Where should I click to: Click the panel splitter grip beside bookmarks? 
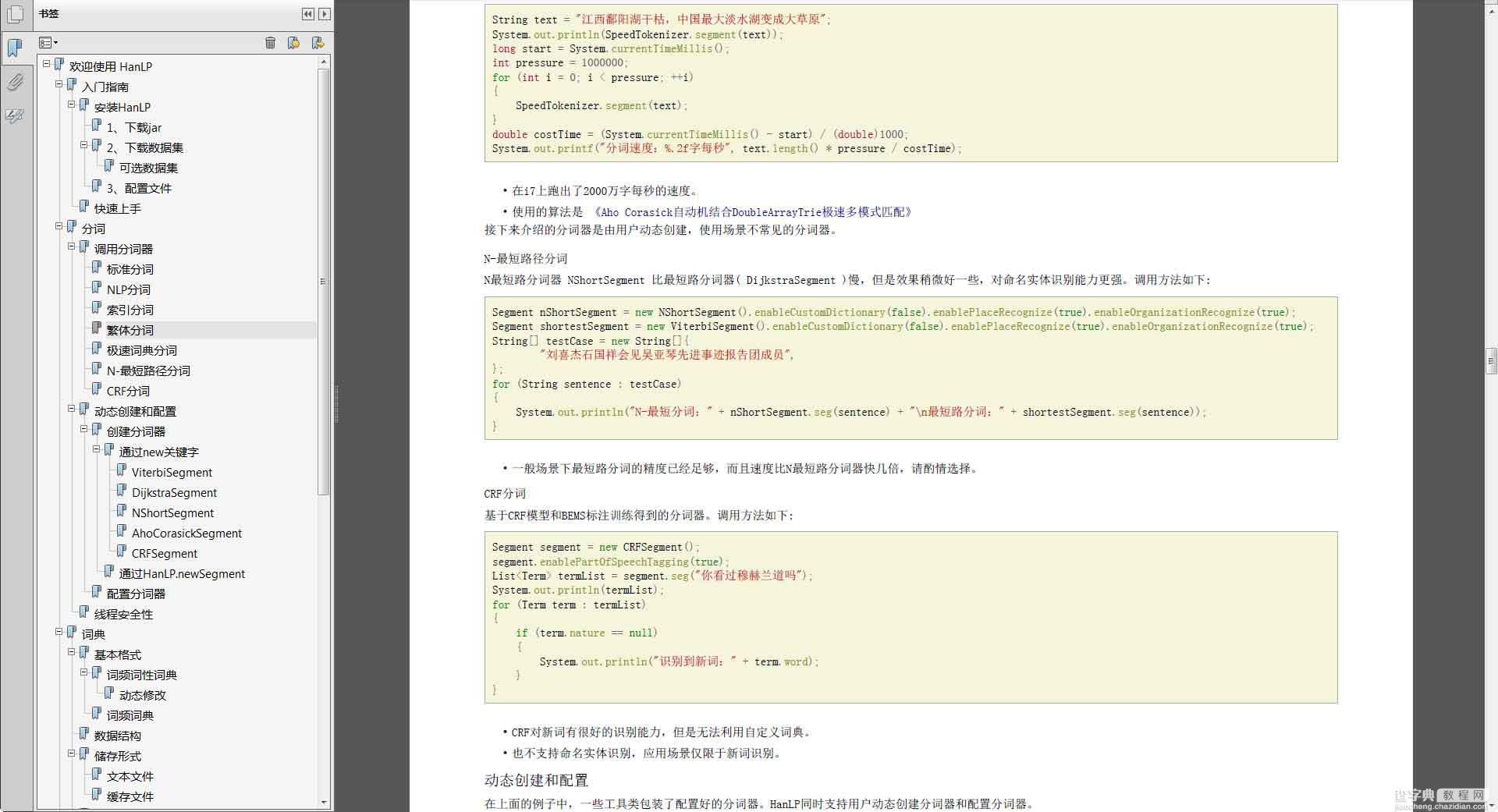[336, 406]
